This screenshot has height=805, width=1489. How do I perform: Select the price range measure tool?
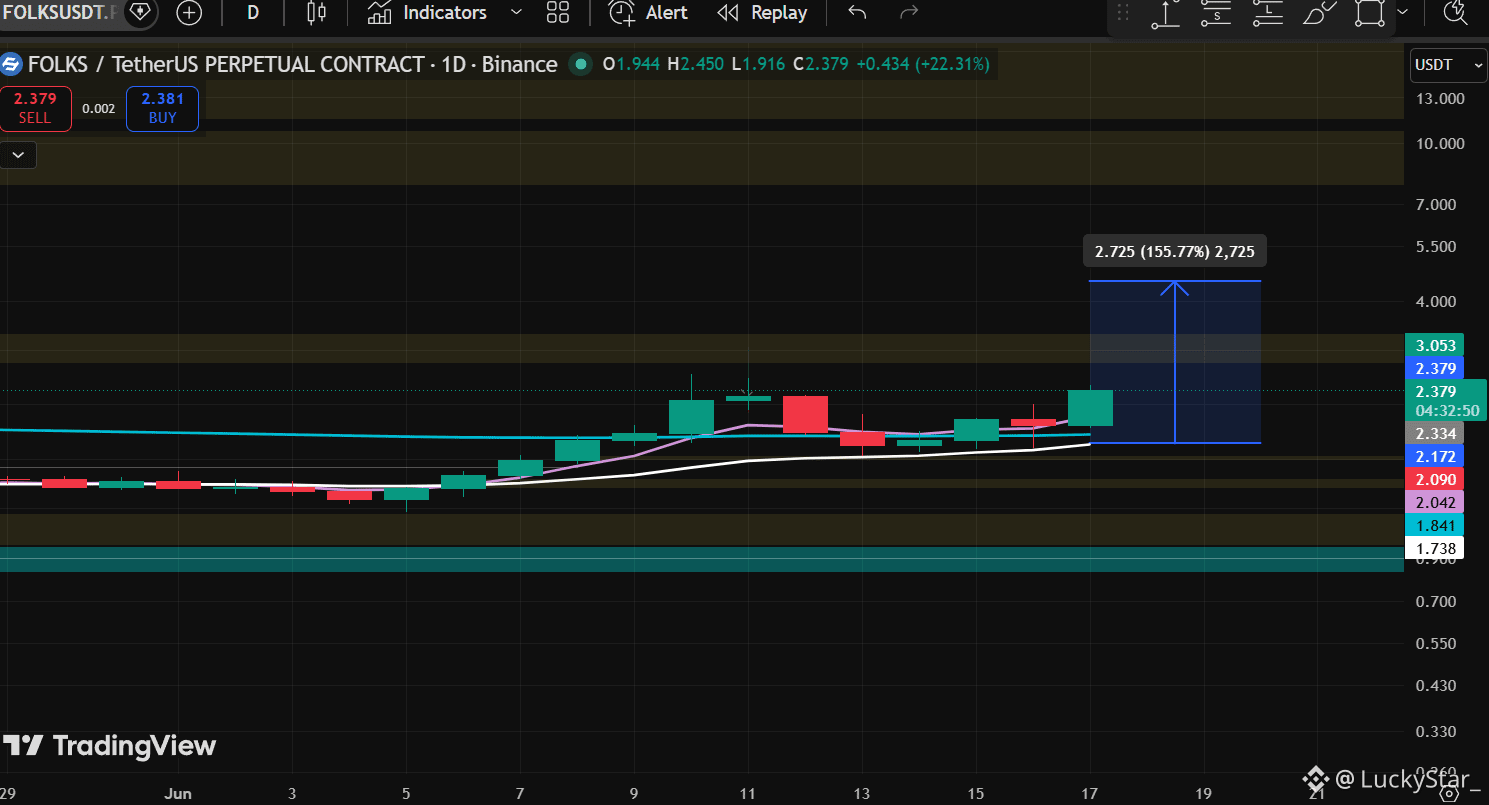[x=1165, y=13]
